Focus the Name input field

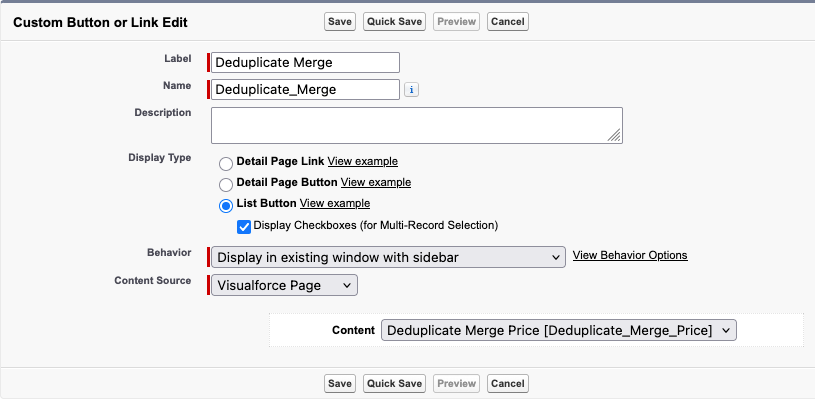click(x=305, y=89)
